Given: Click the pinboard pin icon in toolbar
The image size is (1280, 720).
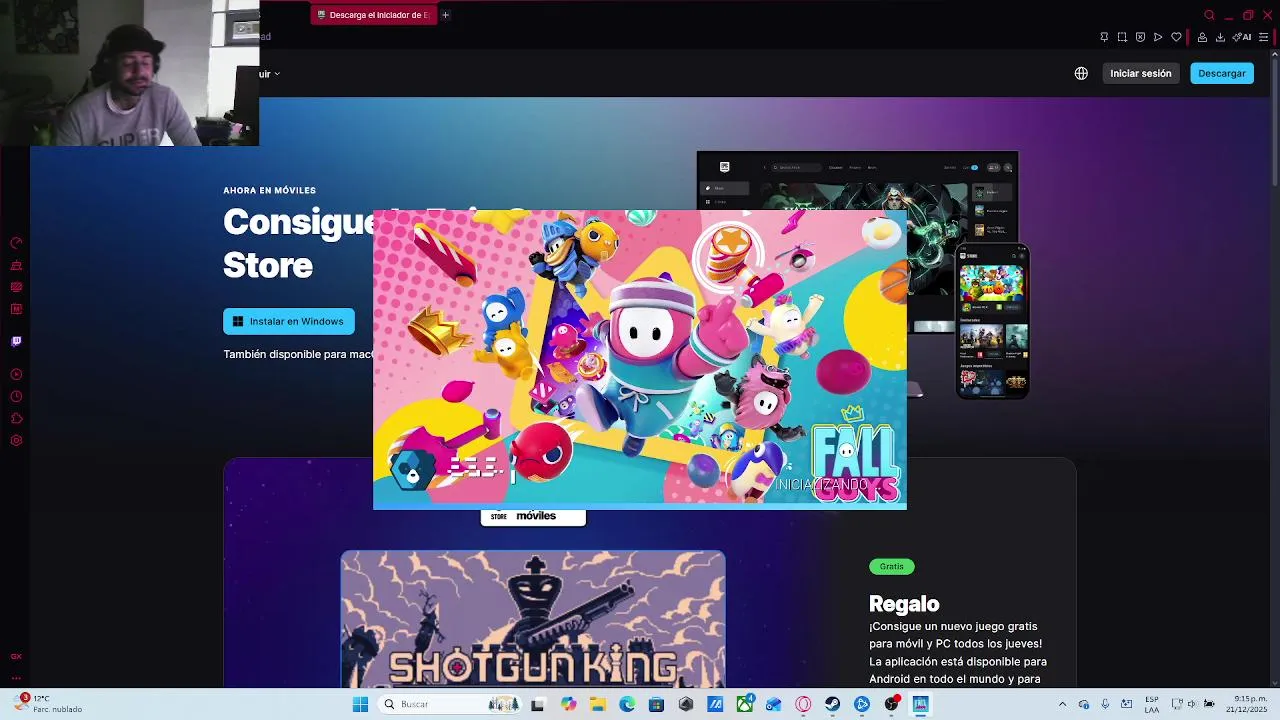Looking at the screenshot, I should (1104, 37).
